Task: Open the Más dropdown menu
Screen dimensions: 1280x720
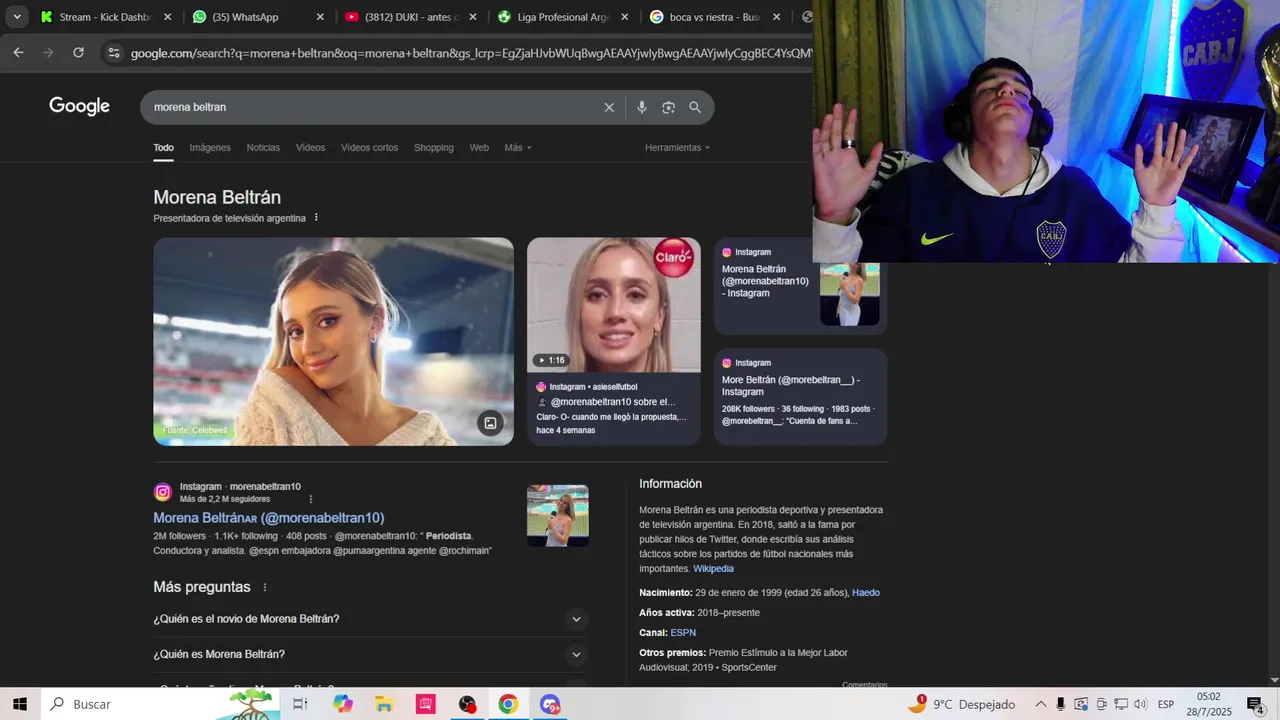Action: (x=518, y=147)
